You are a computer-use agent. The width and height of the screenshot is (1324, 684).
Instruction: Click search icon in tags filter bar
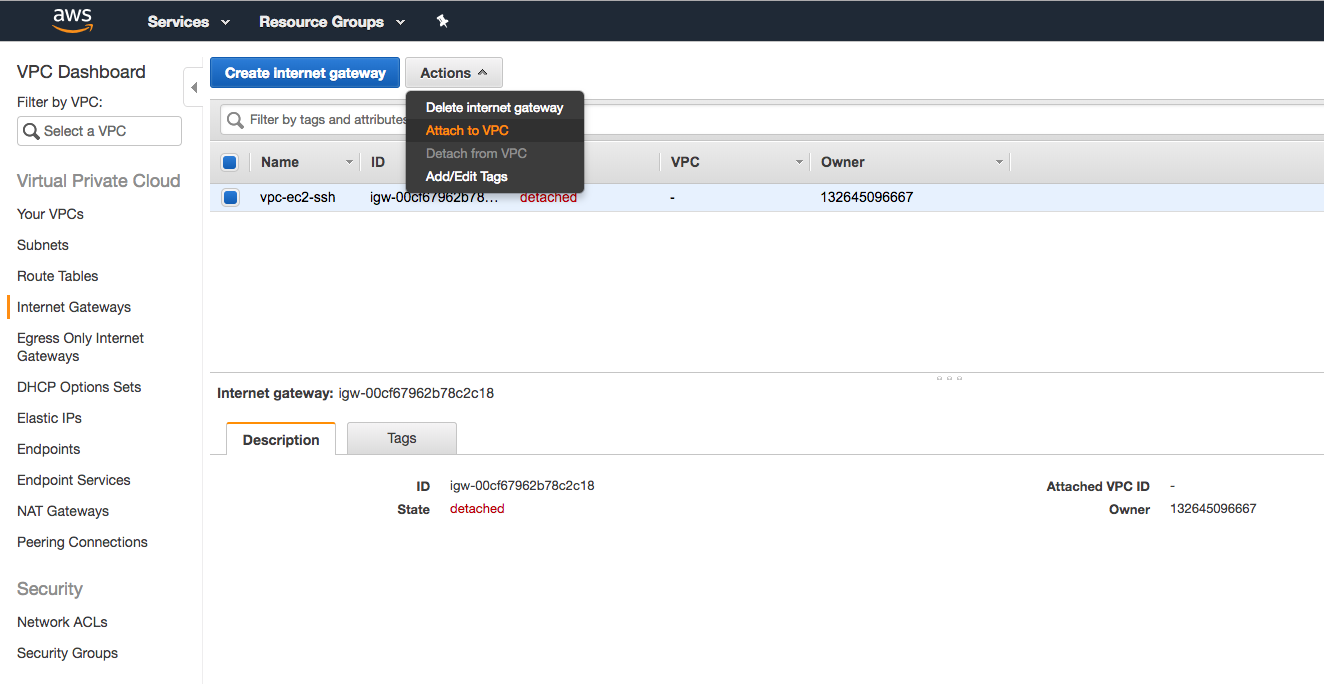236,120
